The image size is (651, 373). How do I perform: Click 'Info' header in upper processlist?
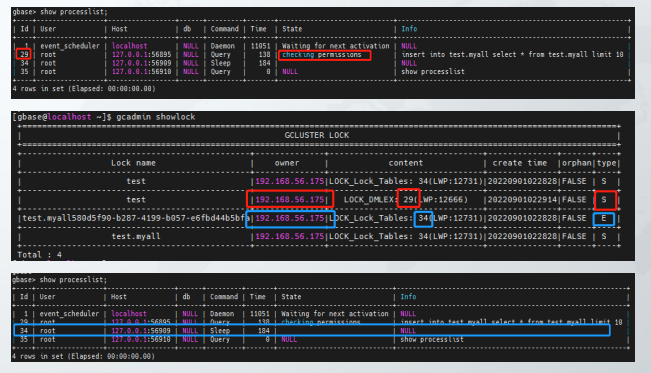(409, 29)
